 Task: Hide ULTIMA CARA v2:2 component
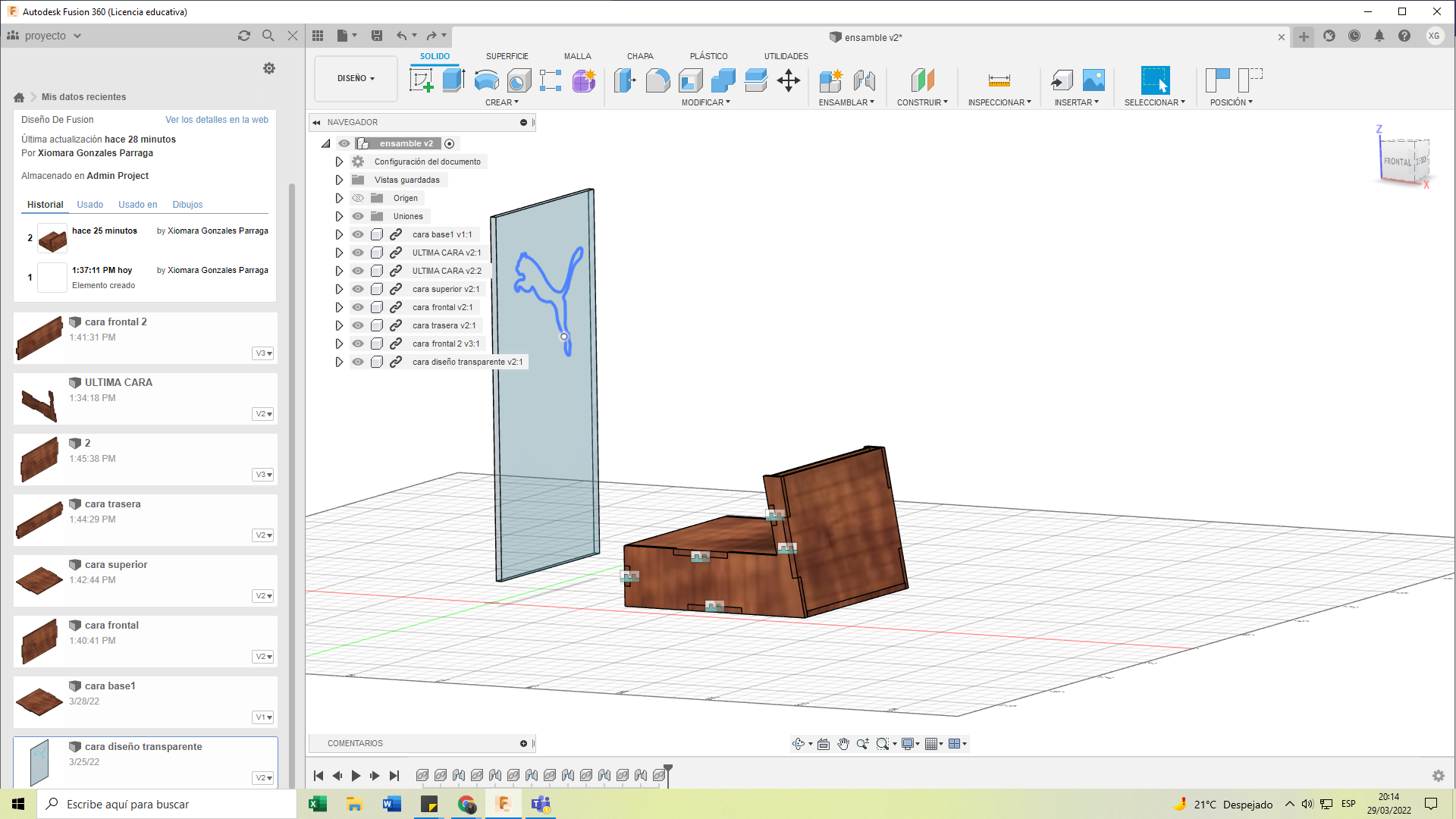[358, 271]
